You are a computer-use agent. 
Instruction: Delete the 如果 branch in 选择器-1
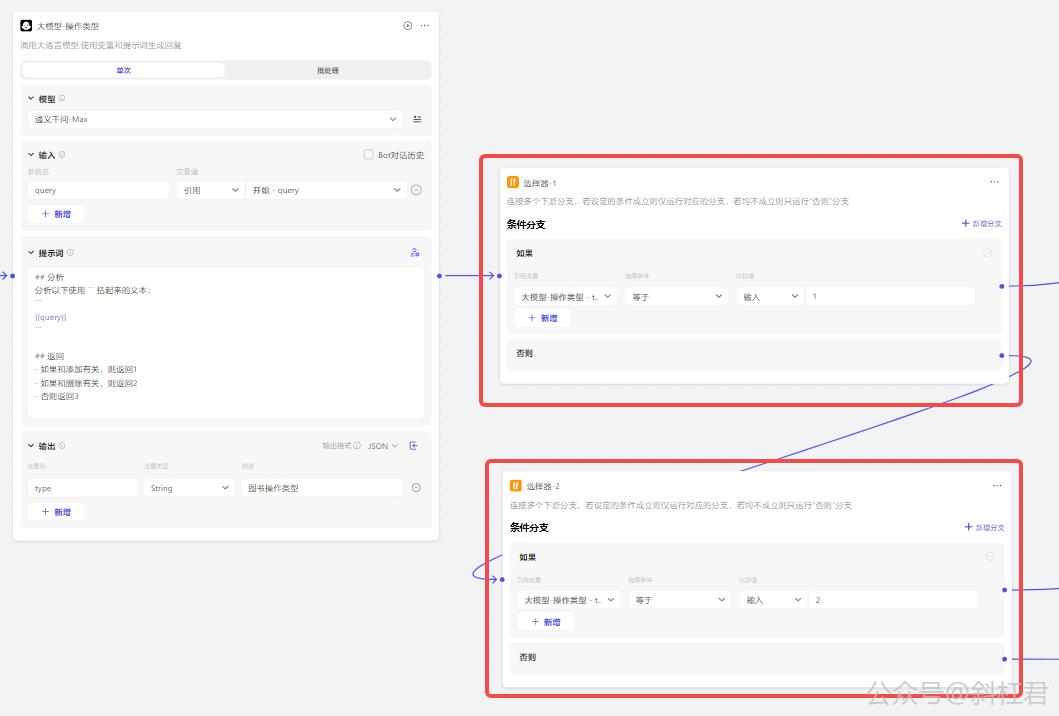pyautogui.click(x=987, y=253)
